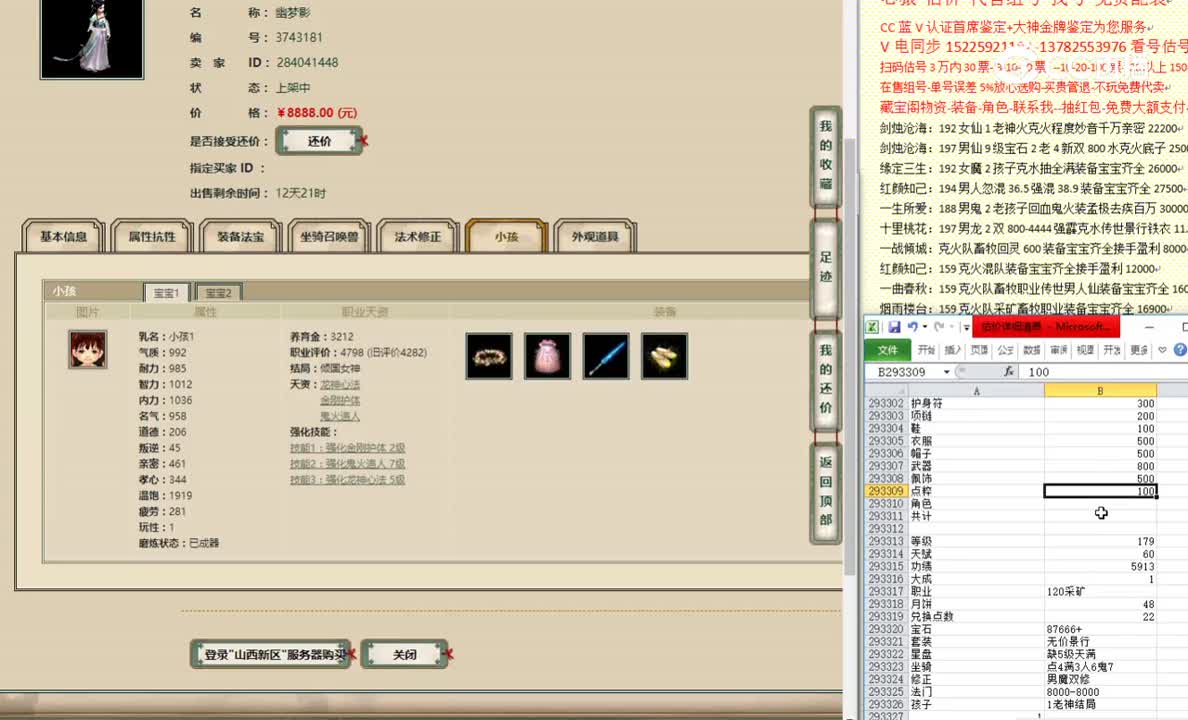The image size is (1188, 720).
Task: Click the Save icon in Excel's quick access toolbar
Action: point(895,326)
